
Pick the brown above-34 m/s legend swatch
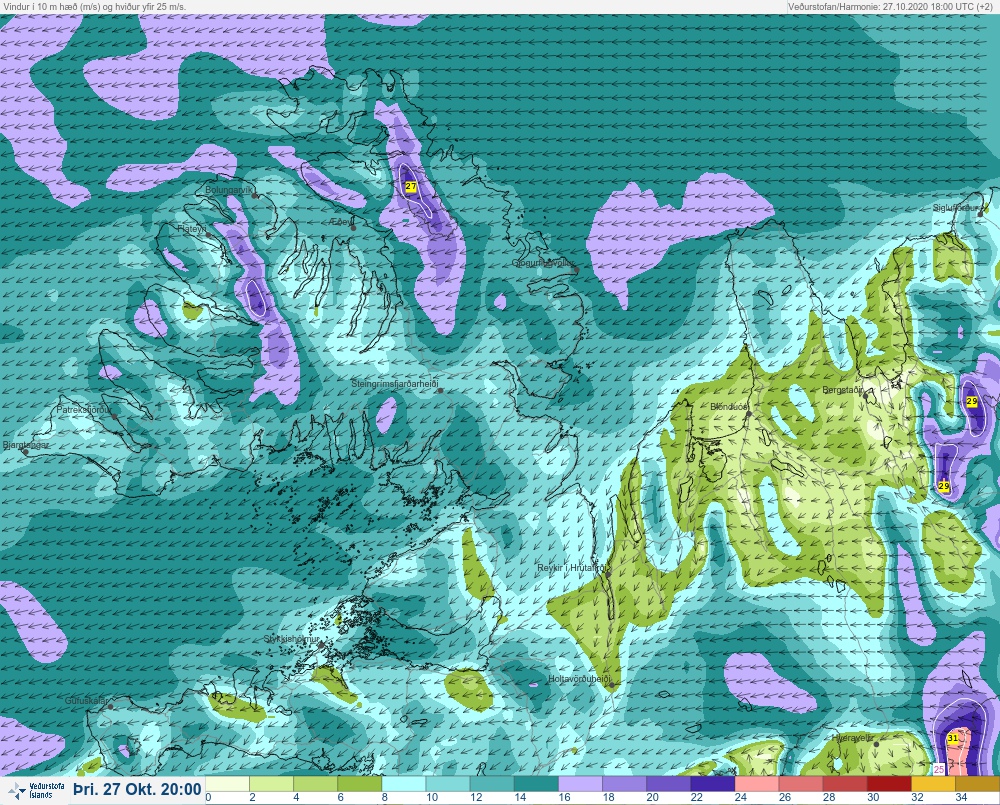[x=978, y=784]
